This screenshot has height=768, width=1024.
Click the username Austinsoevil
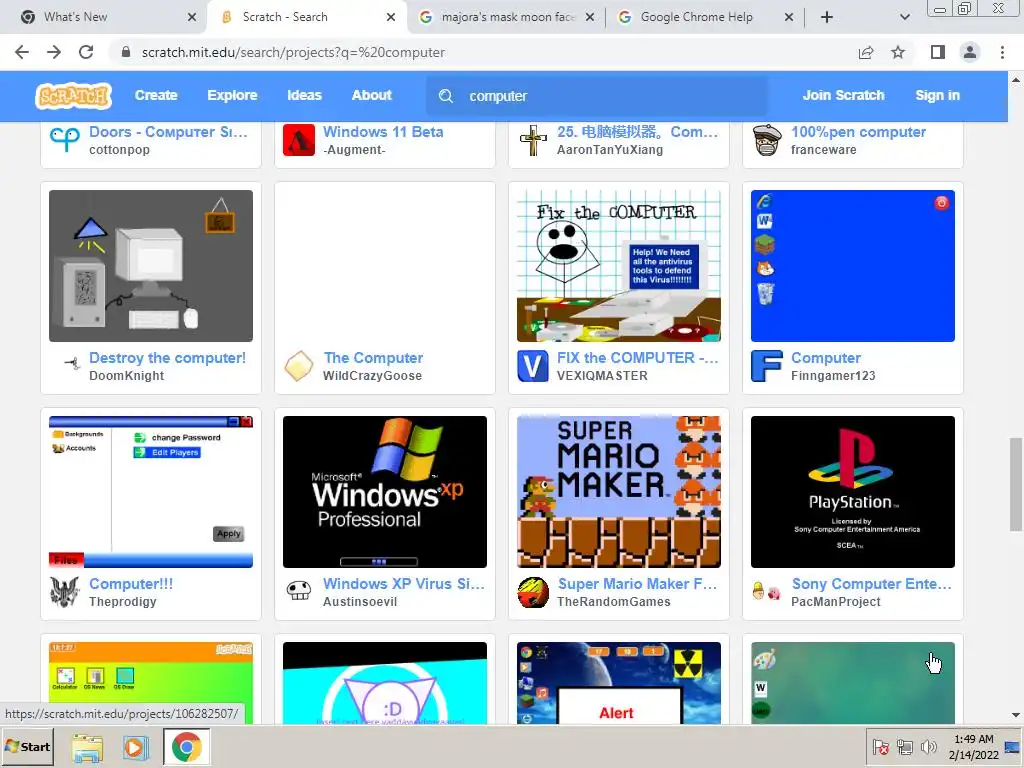click(x=360, y=601)
